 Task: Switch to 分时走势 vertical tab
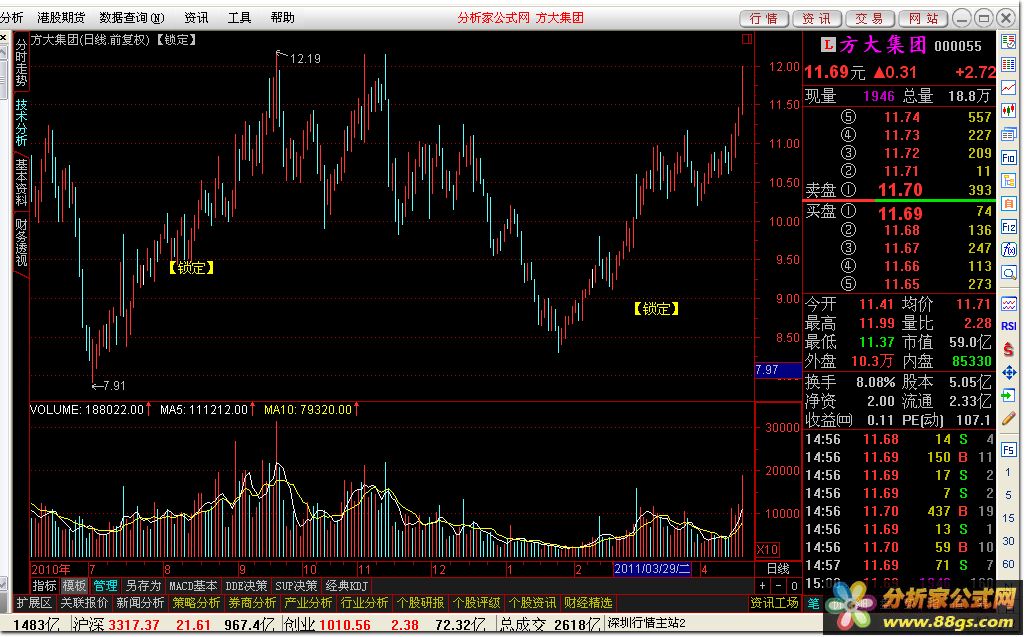pyautogui.click(x=21, y=62)
